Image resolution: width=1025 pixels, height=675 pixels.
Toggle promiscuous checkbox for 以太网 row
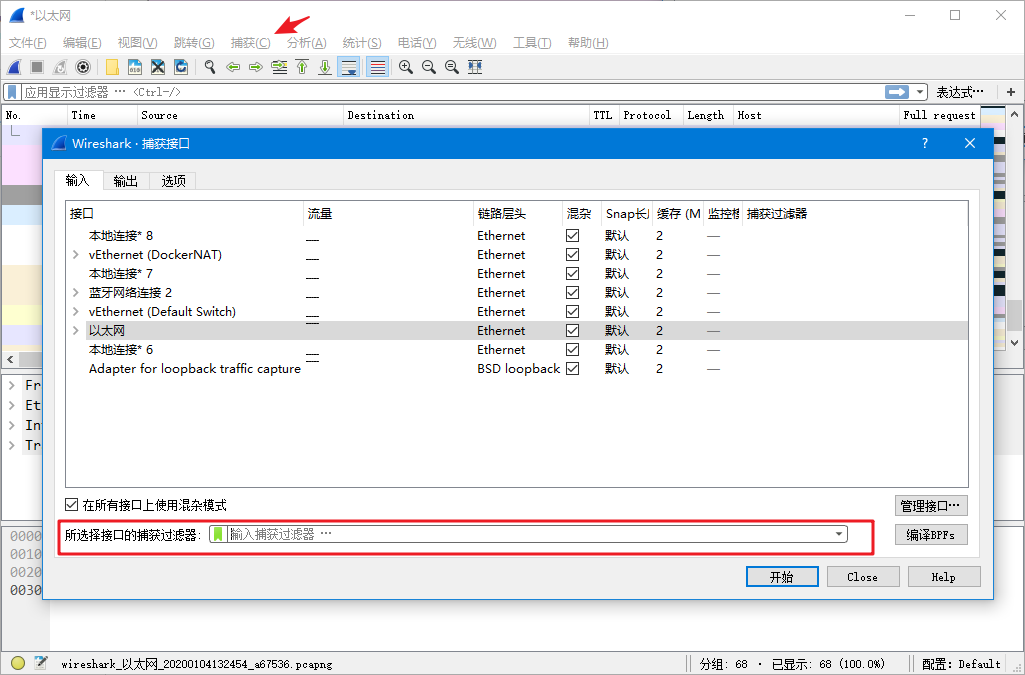pyautogui.click(x=573, y=331)
